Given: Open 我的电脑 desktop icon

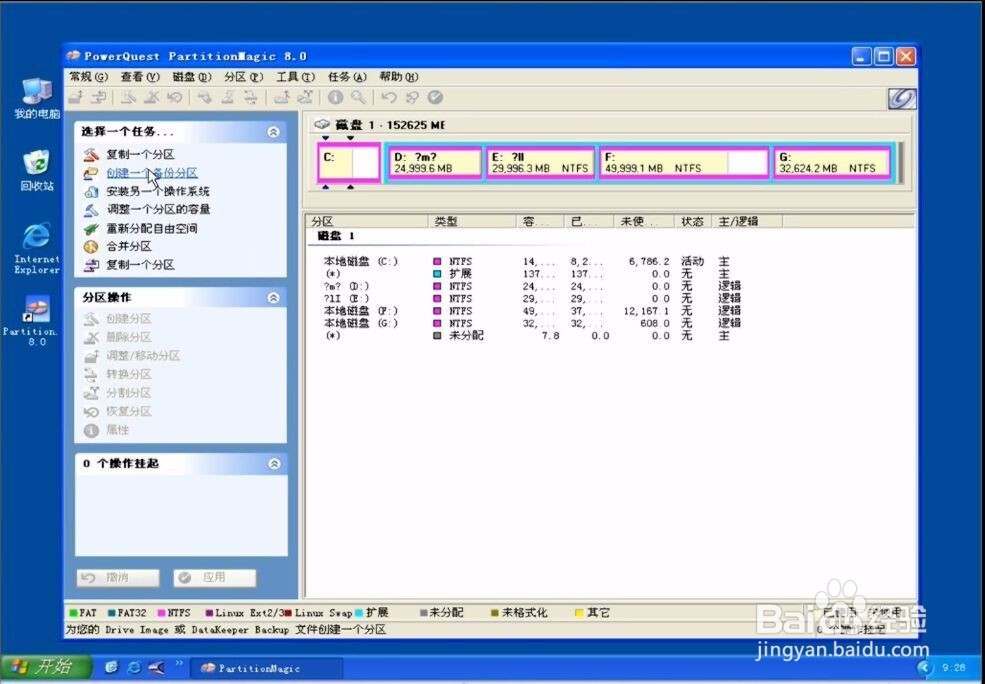Looking at the screenshot, I should click(x=37, y=98).
